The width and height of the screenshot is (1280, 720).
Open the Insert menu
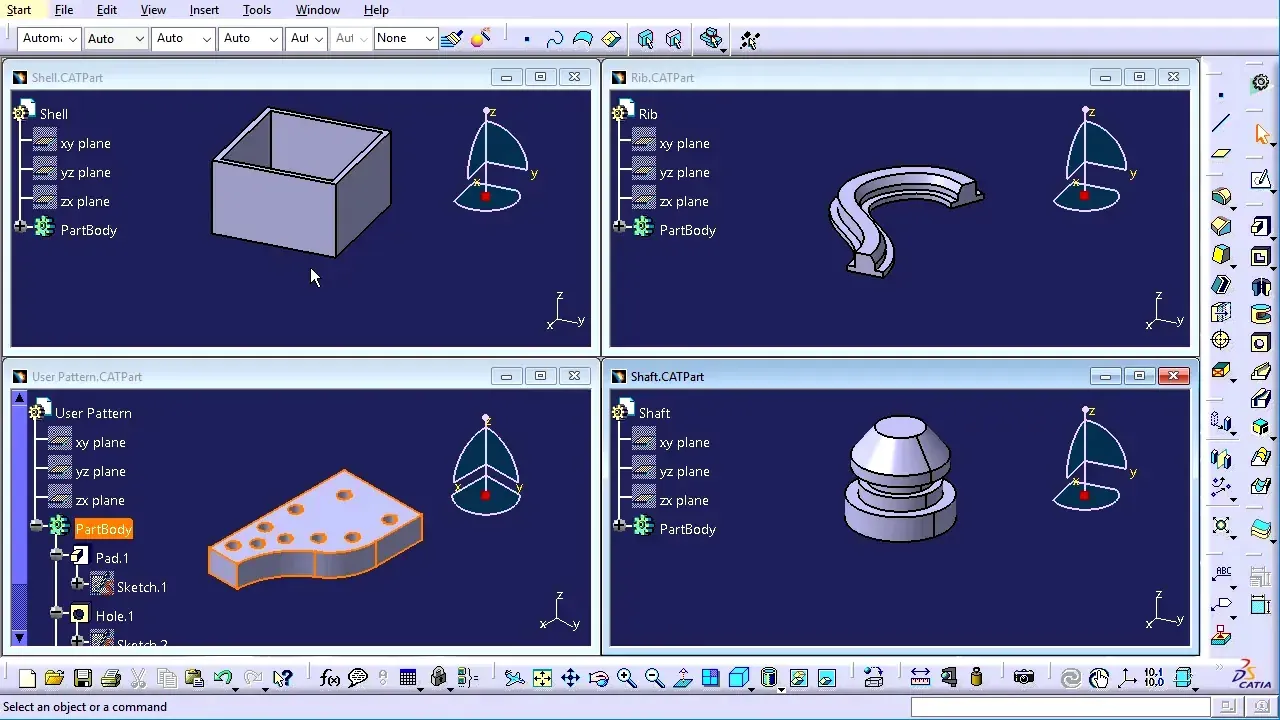[x=204, y=10]
